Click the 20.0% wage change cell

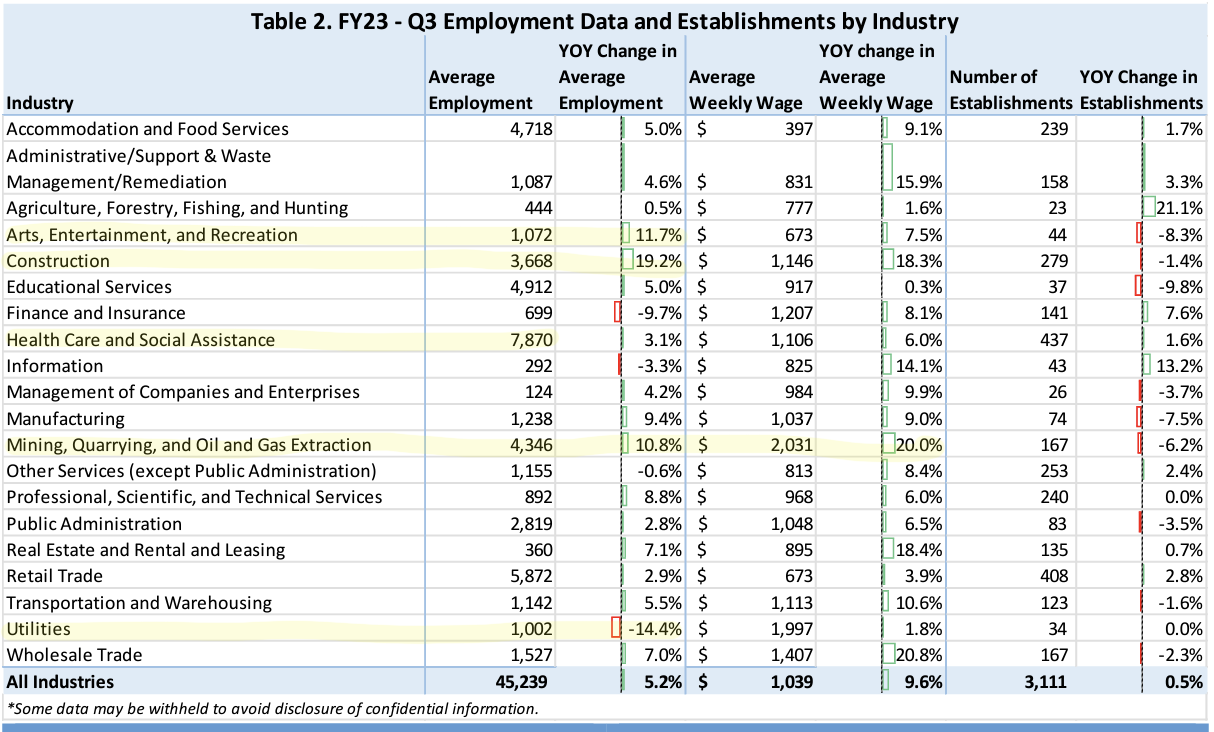pos(920,445)
